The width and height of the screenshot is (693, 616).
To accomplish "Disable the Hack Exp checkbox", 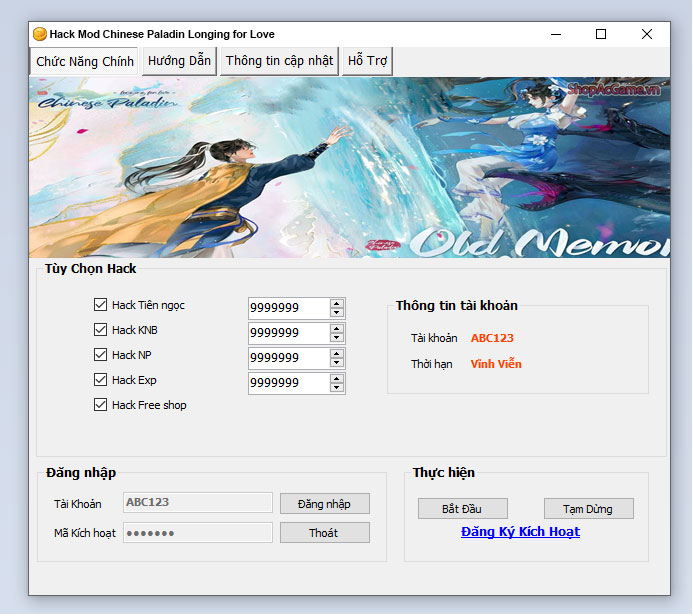I will point(100,380).
